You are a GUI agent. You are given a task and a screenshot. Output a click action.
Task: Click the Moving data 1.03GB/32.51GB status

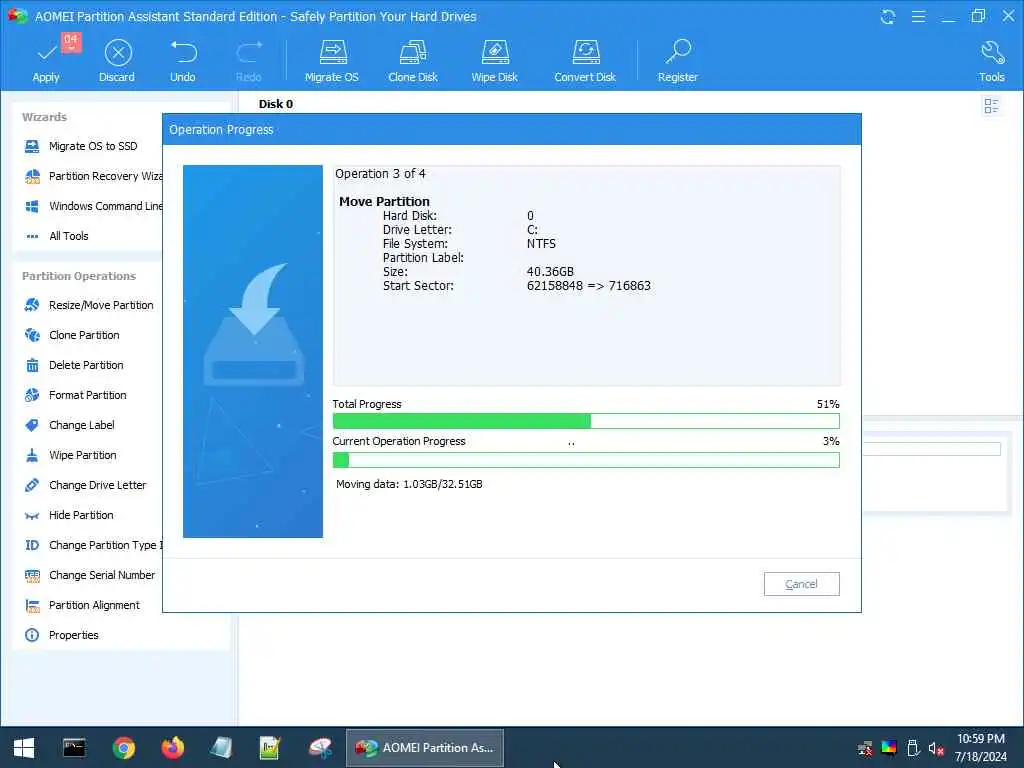coord(409,484)
